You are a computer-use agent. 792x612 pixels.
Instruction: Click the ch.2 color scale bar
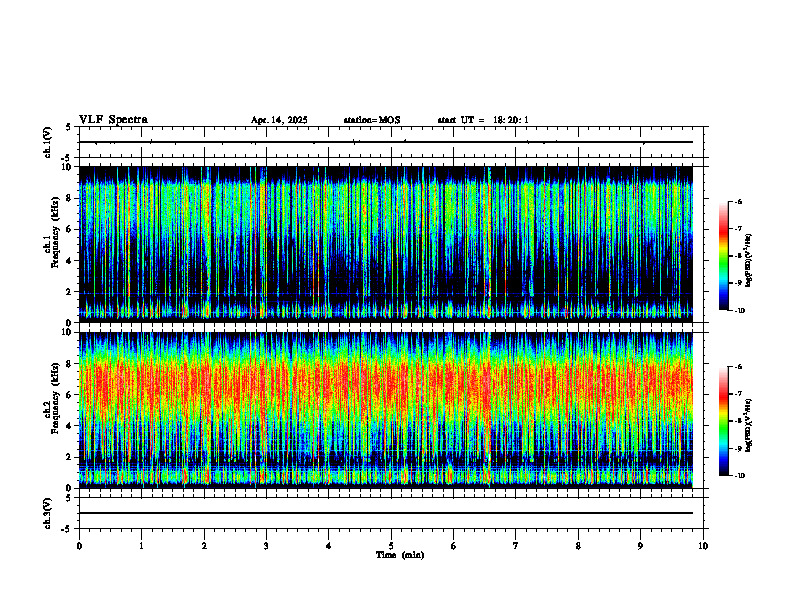coord(723,421)
